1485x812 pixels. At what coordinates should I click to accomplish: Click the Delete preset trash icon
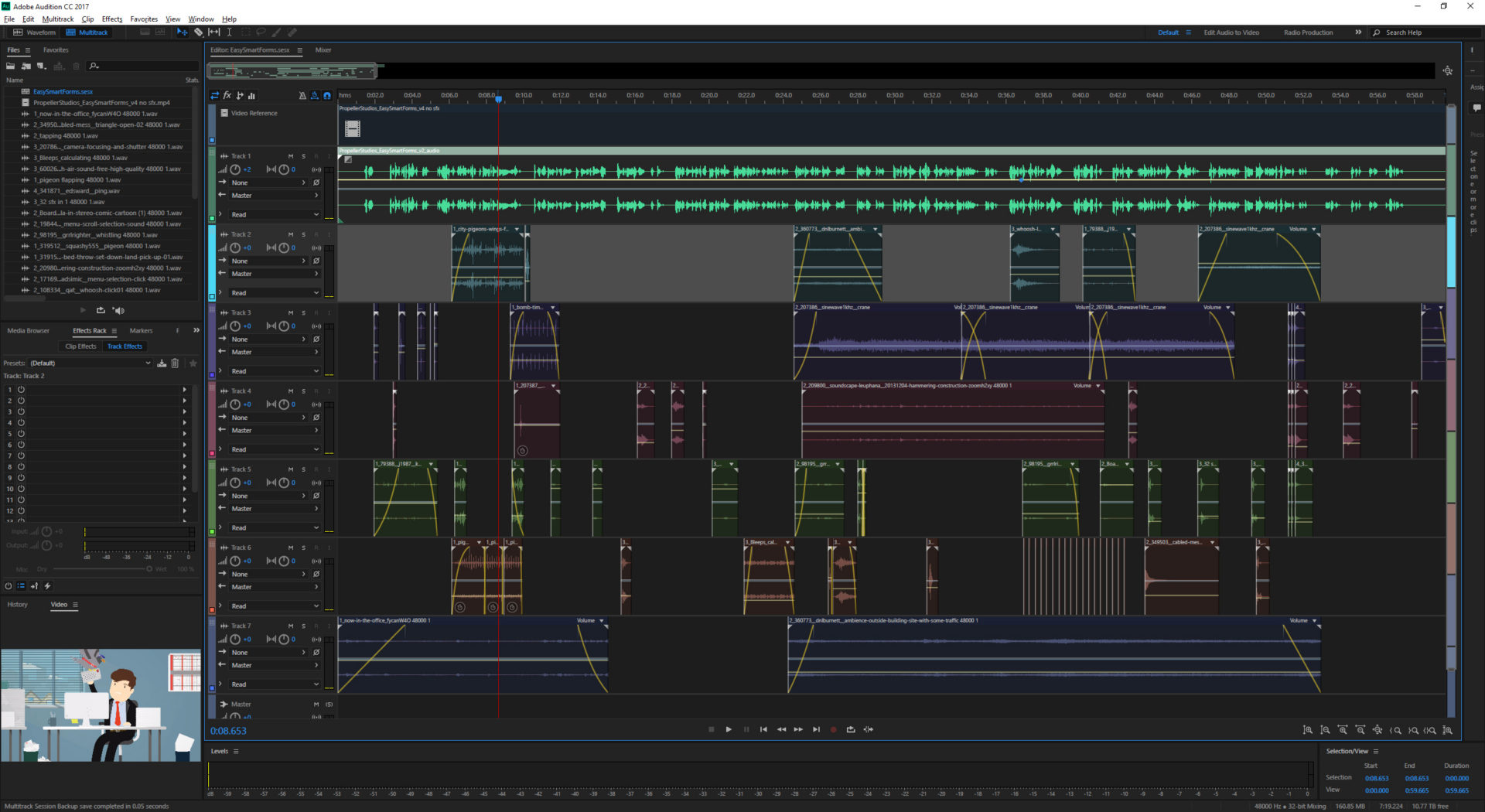[x=175, y=363]
